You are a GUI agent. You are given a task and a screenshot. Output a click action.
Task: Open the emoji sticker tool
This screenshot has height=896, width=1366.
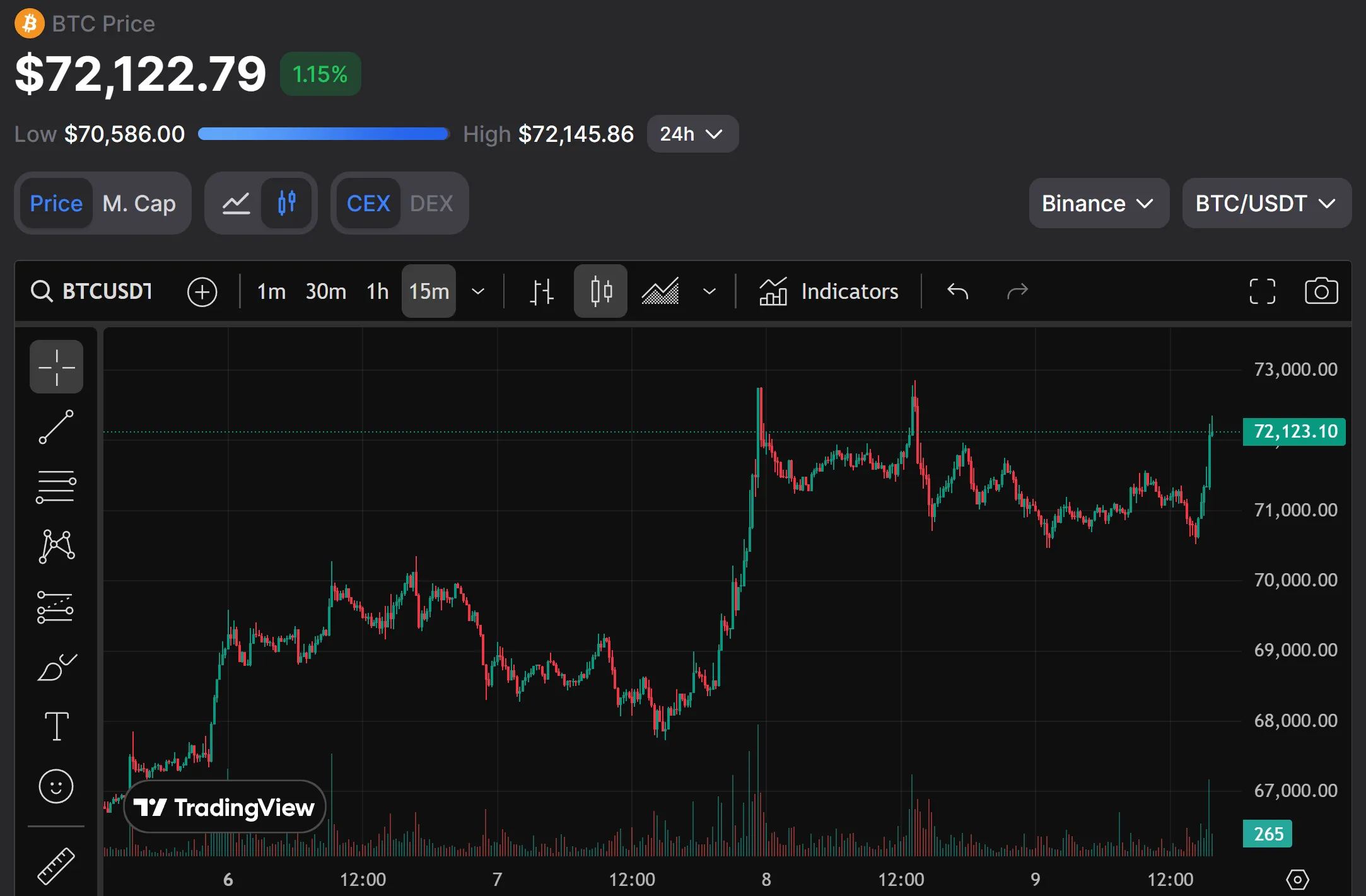(x=56, y=786)
